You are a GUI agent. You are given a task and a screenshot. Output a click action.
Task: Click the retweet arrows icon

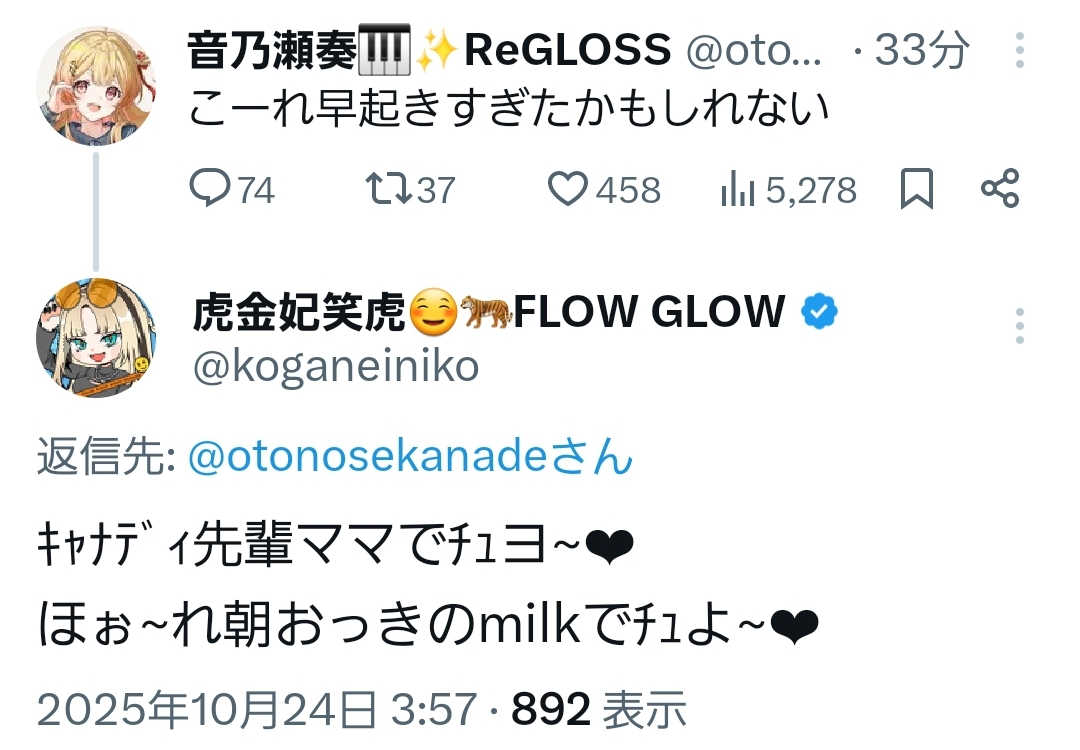[x=385, y=188]
